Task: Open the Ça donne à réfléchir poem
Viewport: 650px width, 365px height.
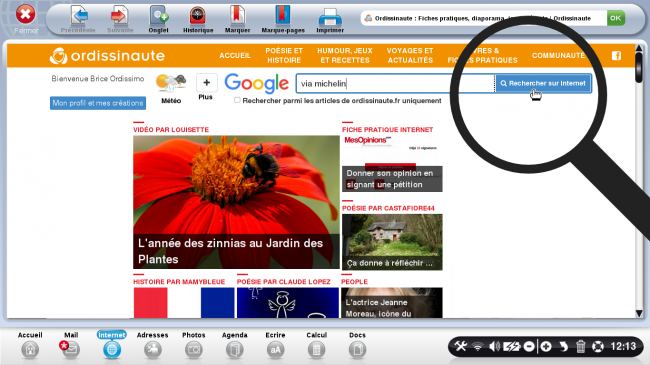Action: click(x=392, y=242)
